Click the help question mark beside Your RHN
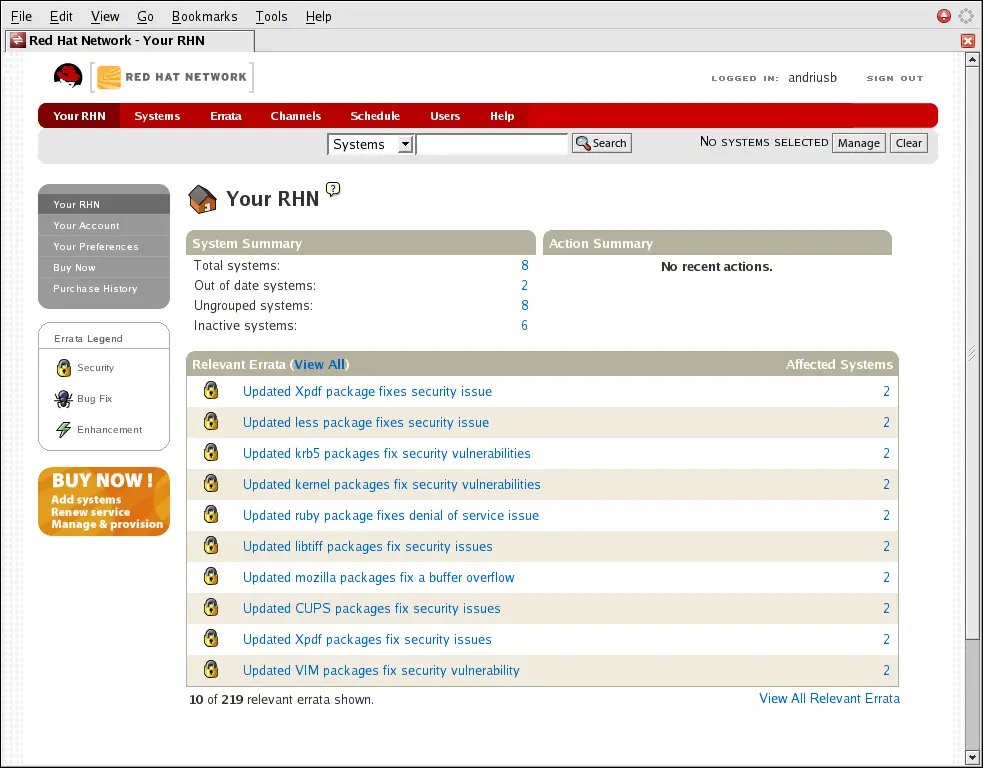 click(334, 189)
